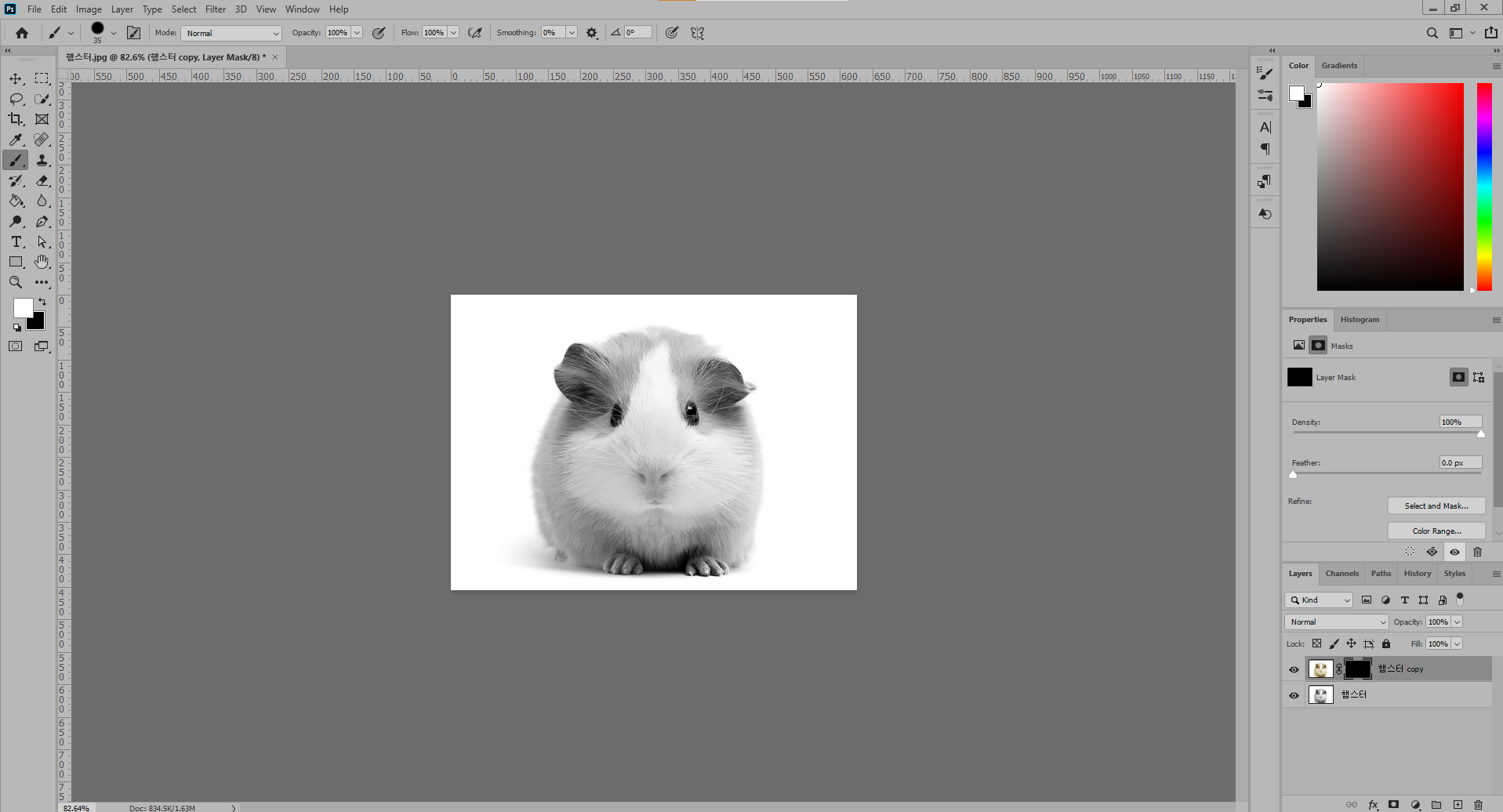Open the layer filter Kind dropdown
Image resolution: width=1503 pixels, height=812 pixels.
[1319, 600]
